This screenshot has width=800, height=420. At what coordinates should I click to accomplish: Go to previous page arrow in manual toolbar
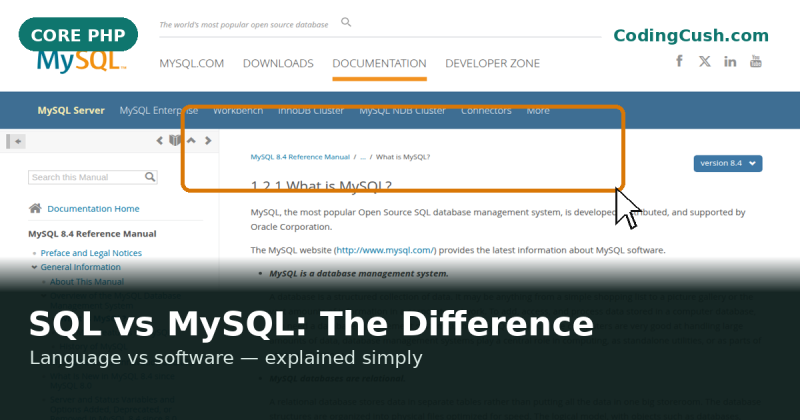[160, 140]
